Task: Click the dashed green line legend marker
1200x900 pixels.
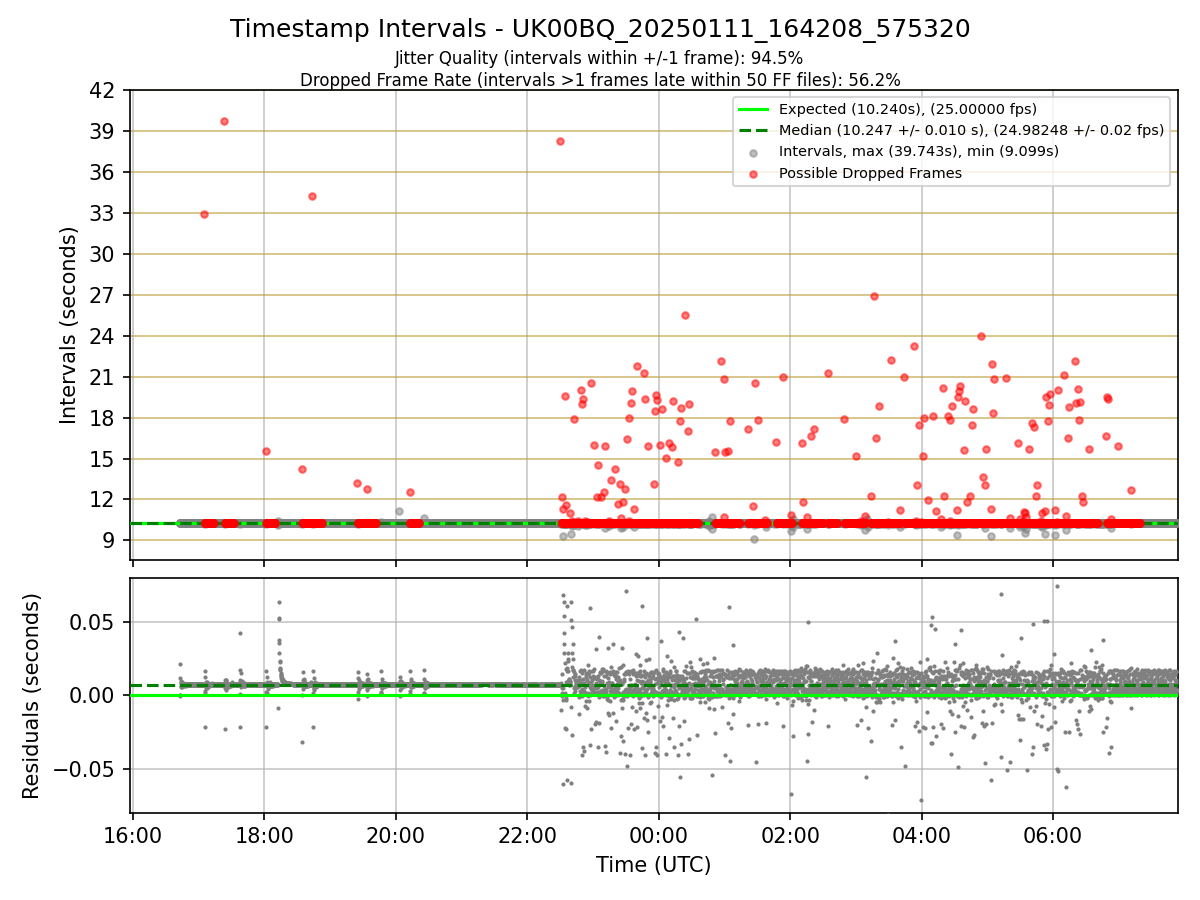Action: 754,130
